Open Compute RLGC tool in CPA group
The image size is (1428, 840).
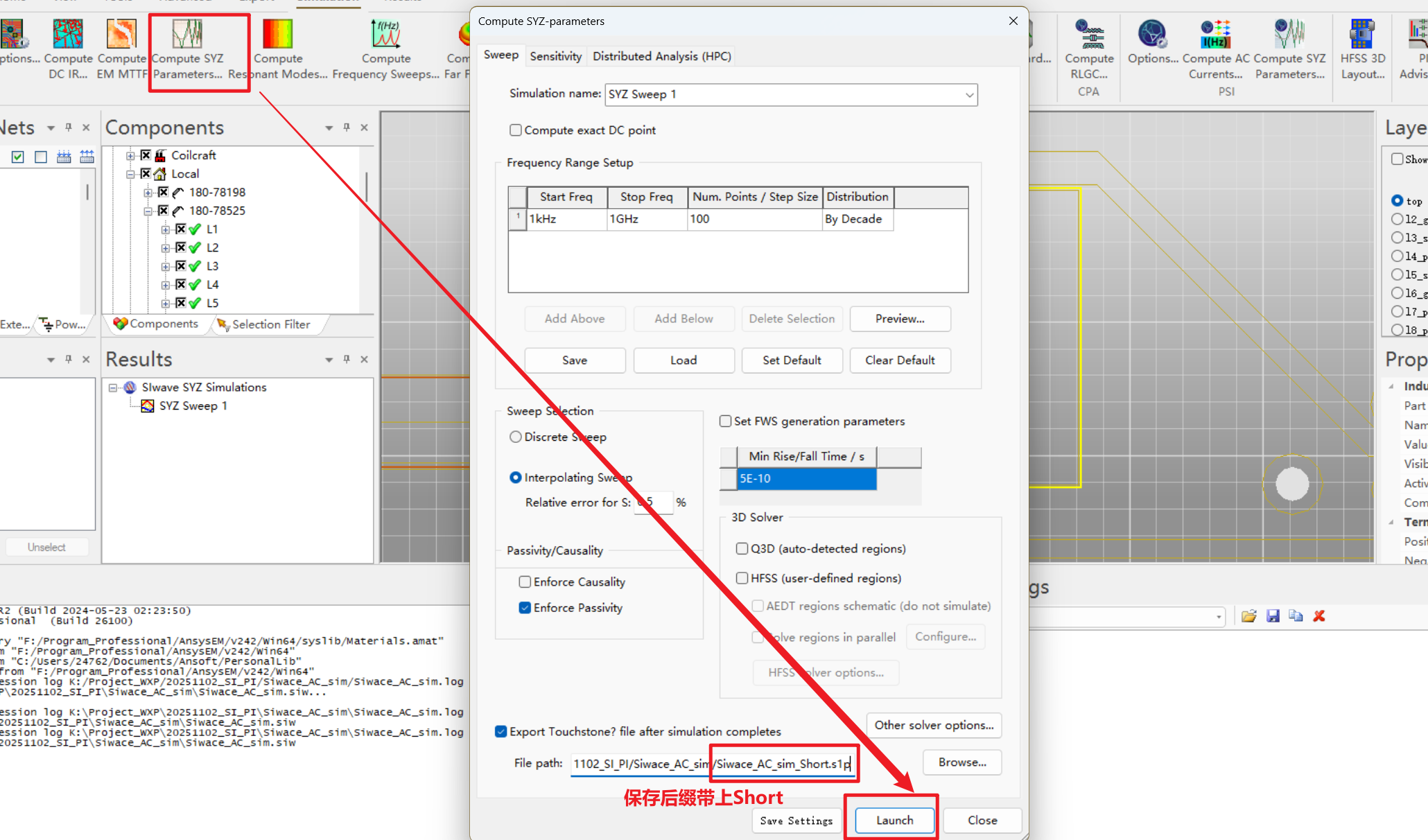click(x=1089, y=35)
